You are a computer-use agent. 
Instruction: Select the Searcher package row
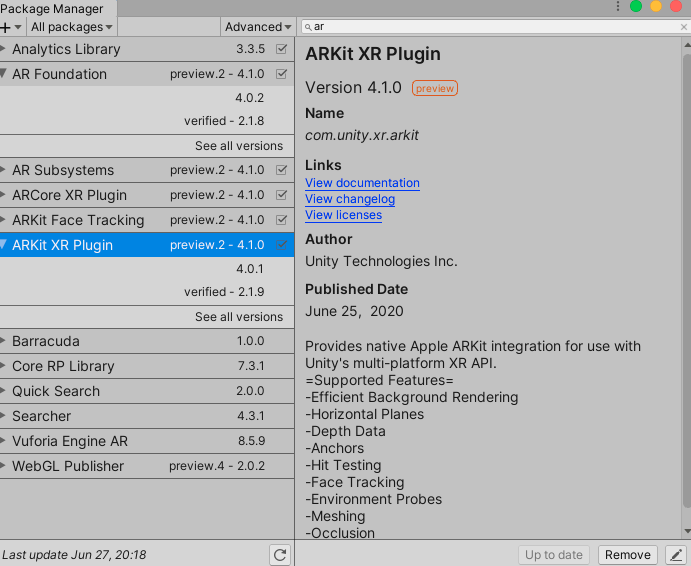coord(147,416)
